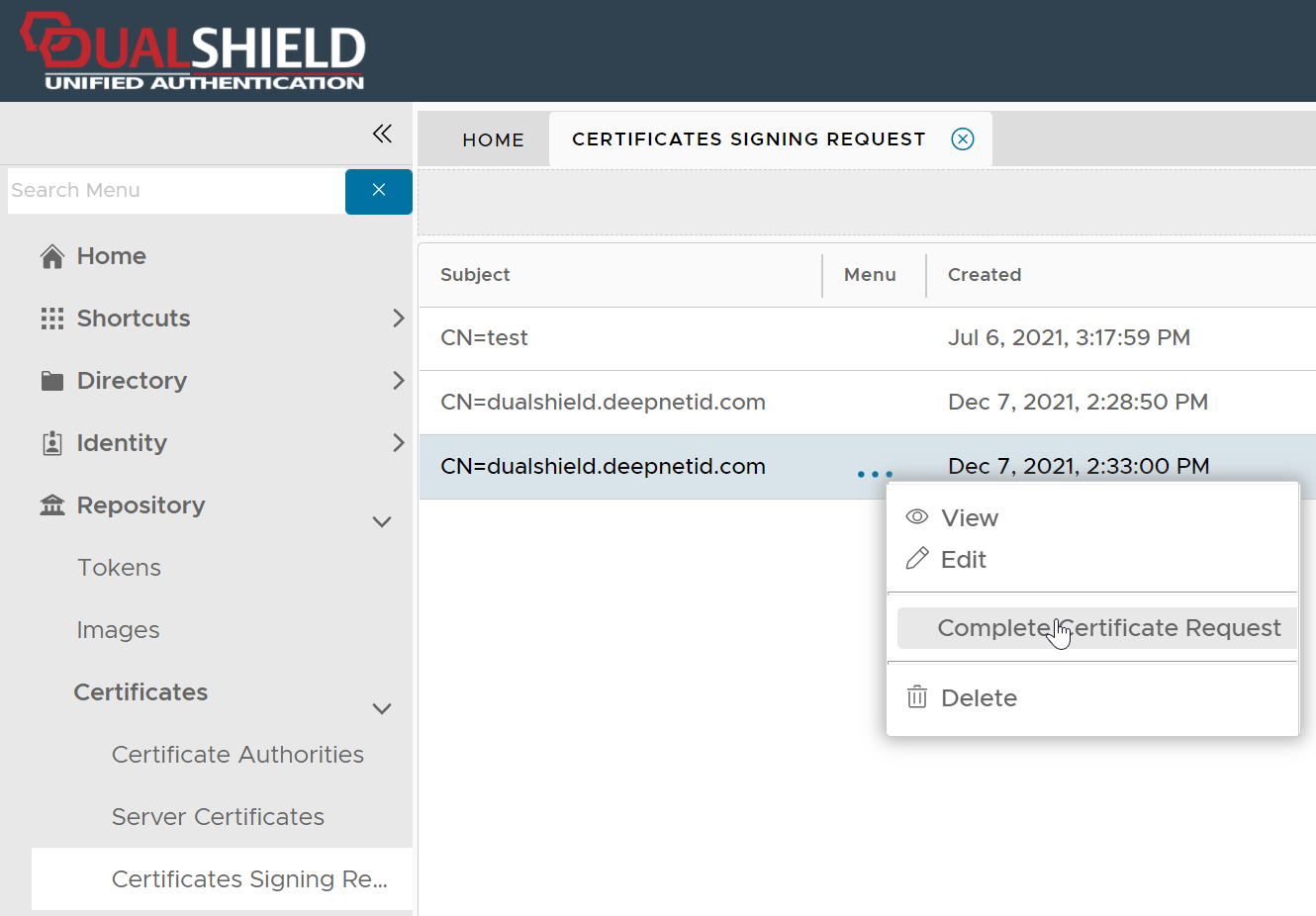Click the Home house icon in the sidebar
Screen dimensions: 1316x916
point(52,256)
